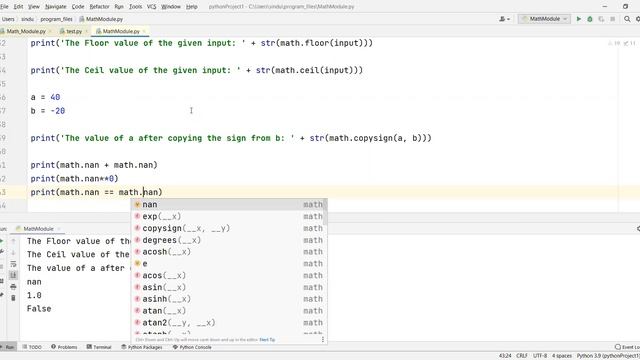This screenshot has width=640, height=360.
Task: Click the stop square in top toolbar
Action: point(612,19)
